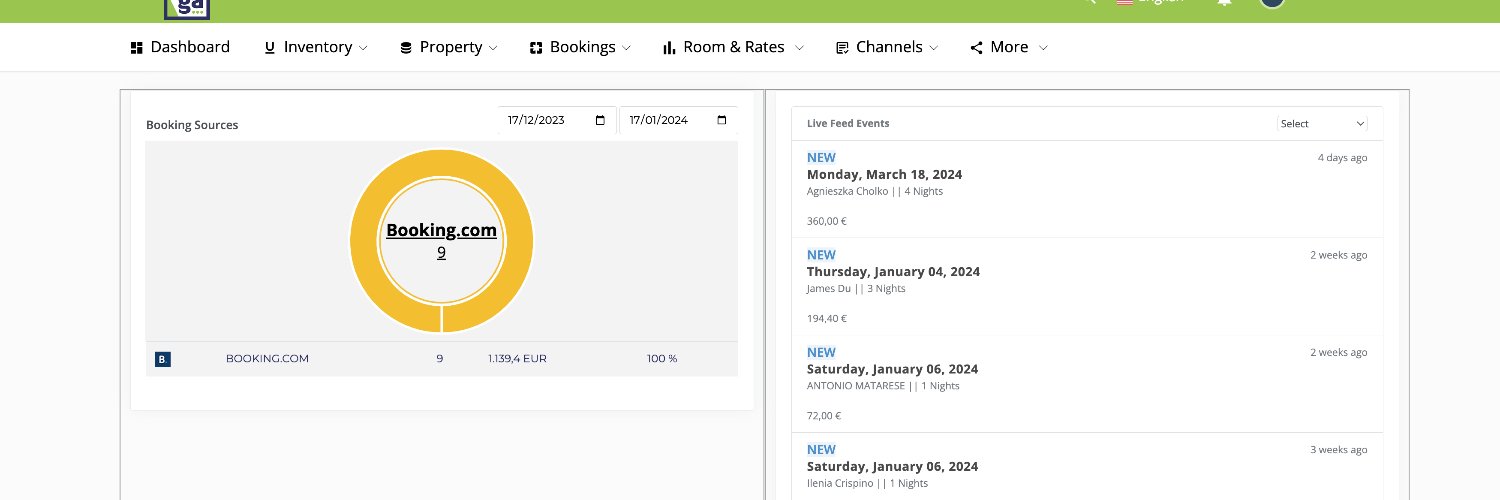Screen dimensions: 1500x500
Task: Click the 'Booking Sources' heading
Action: click(192, 125)
